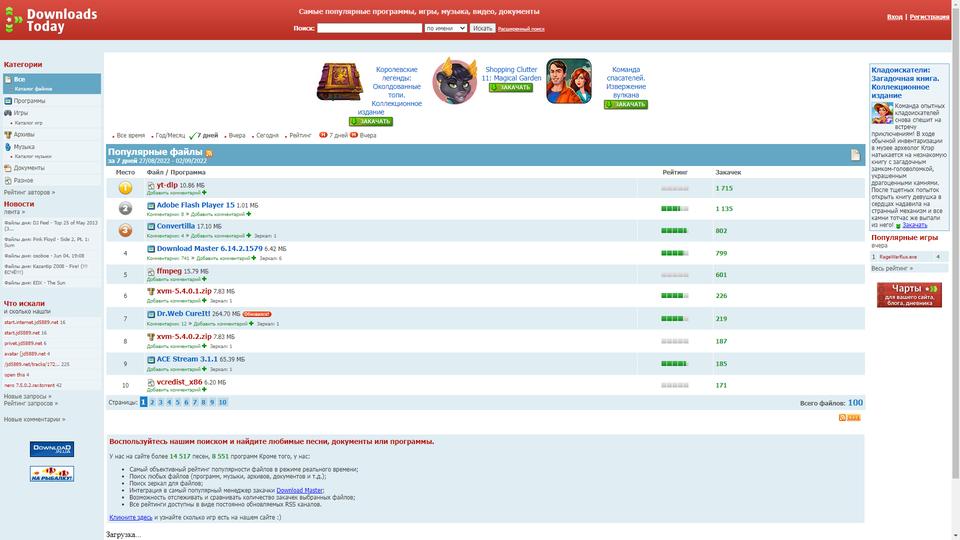
Task: Open Весь рейтинг link in right sidebar
Action: pyautogui.click(x=891, y=268)
